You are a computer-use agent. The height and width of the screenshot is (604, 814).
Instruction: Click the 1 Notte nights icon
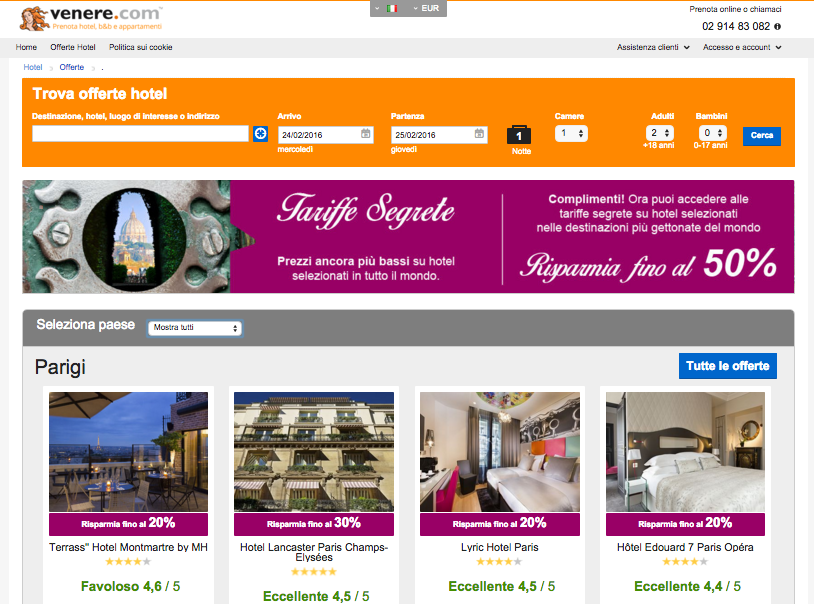coord(519,135)
